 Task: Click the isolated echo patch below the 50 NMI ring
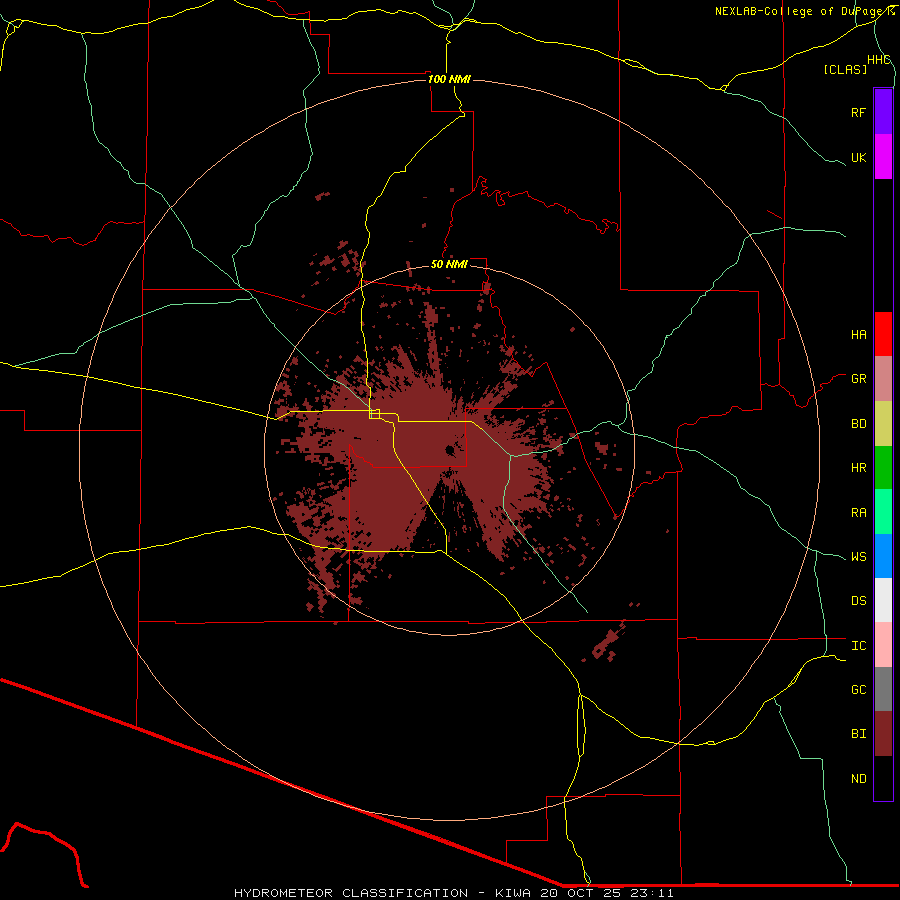tap(606, 643)
